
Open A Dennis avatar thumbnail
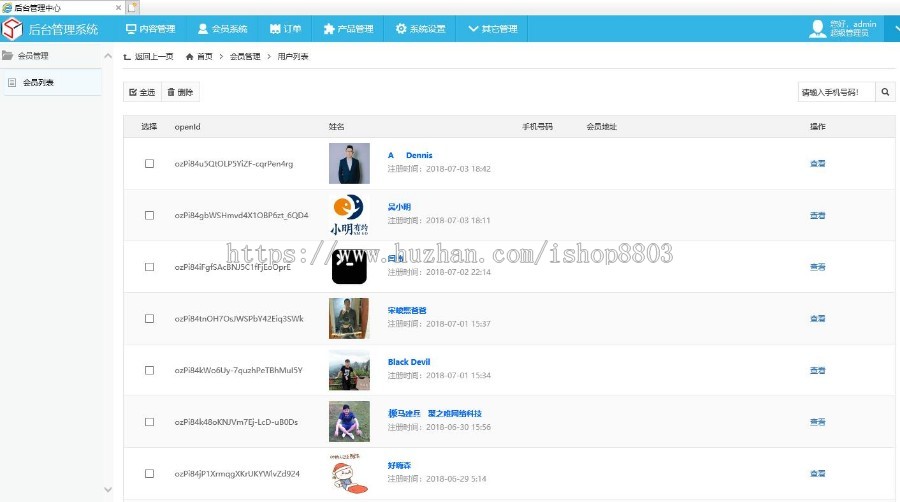click(349, 164)
